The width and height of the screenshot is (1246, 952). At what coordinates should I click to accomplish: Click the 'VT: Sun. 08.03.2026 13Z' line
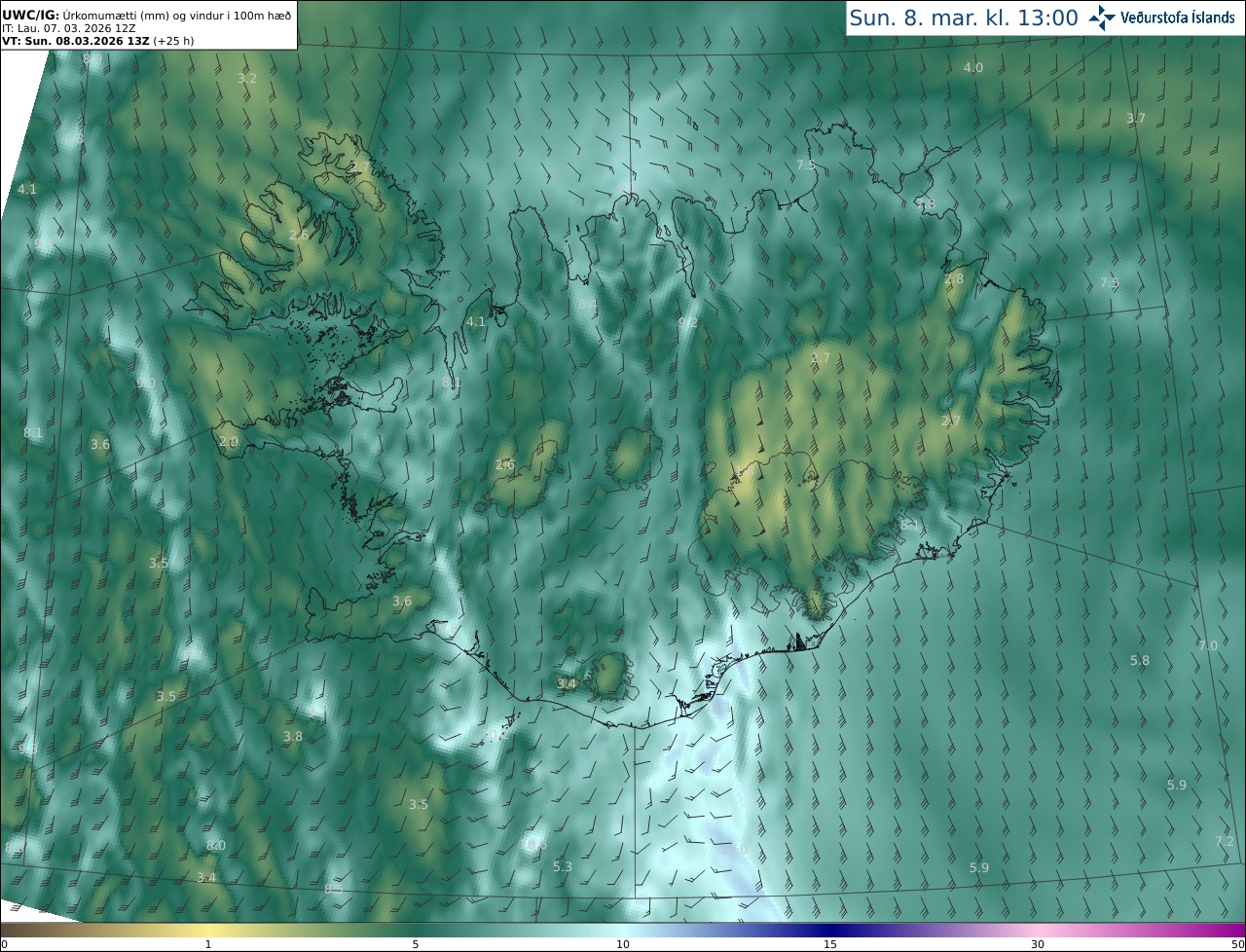97,41
